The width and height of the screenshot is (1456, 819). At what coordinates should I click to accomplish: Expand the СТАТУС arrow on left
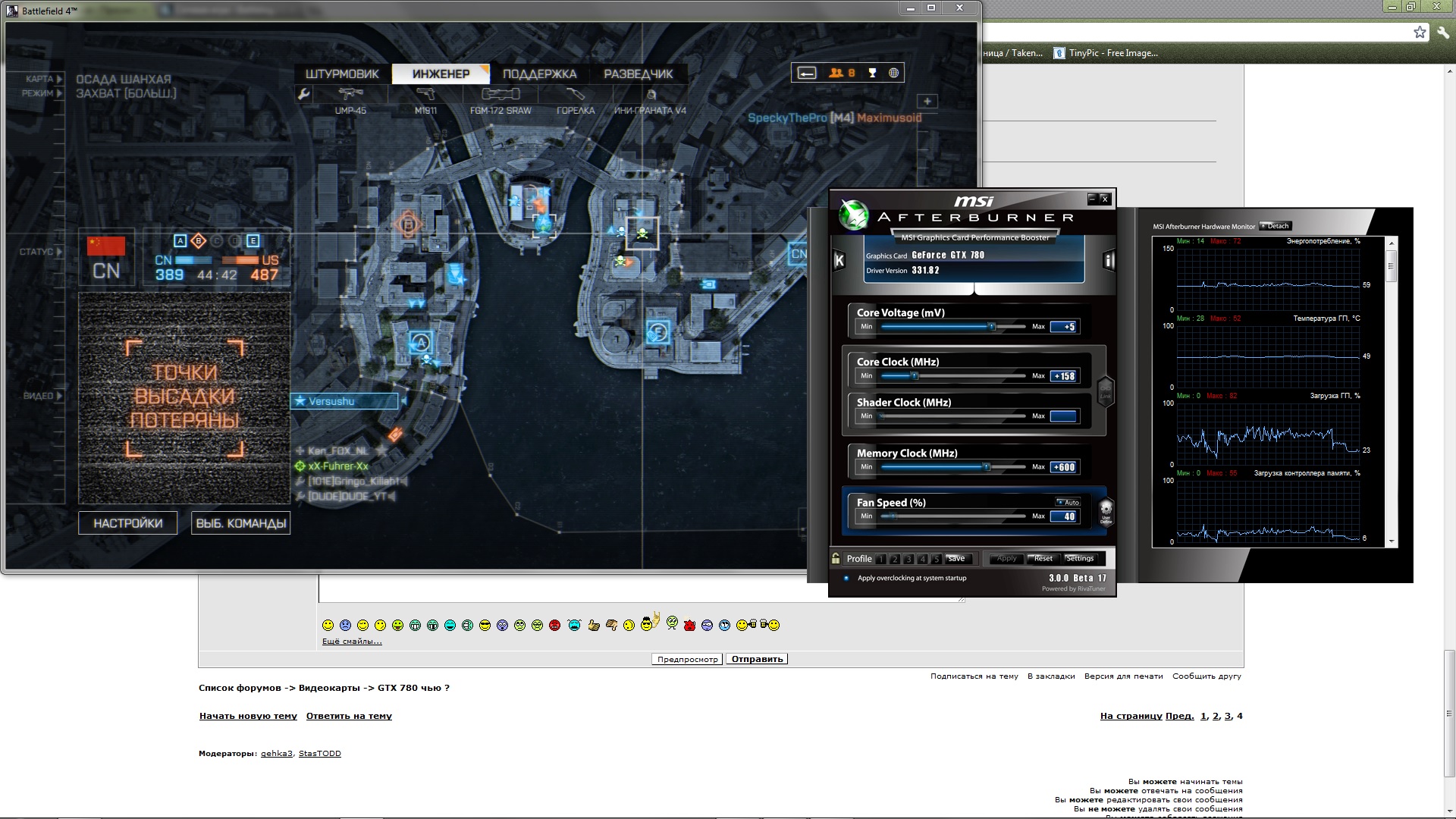tap(59, 252)
